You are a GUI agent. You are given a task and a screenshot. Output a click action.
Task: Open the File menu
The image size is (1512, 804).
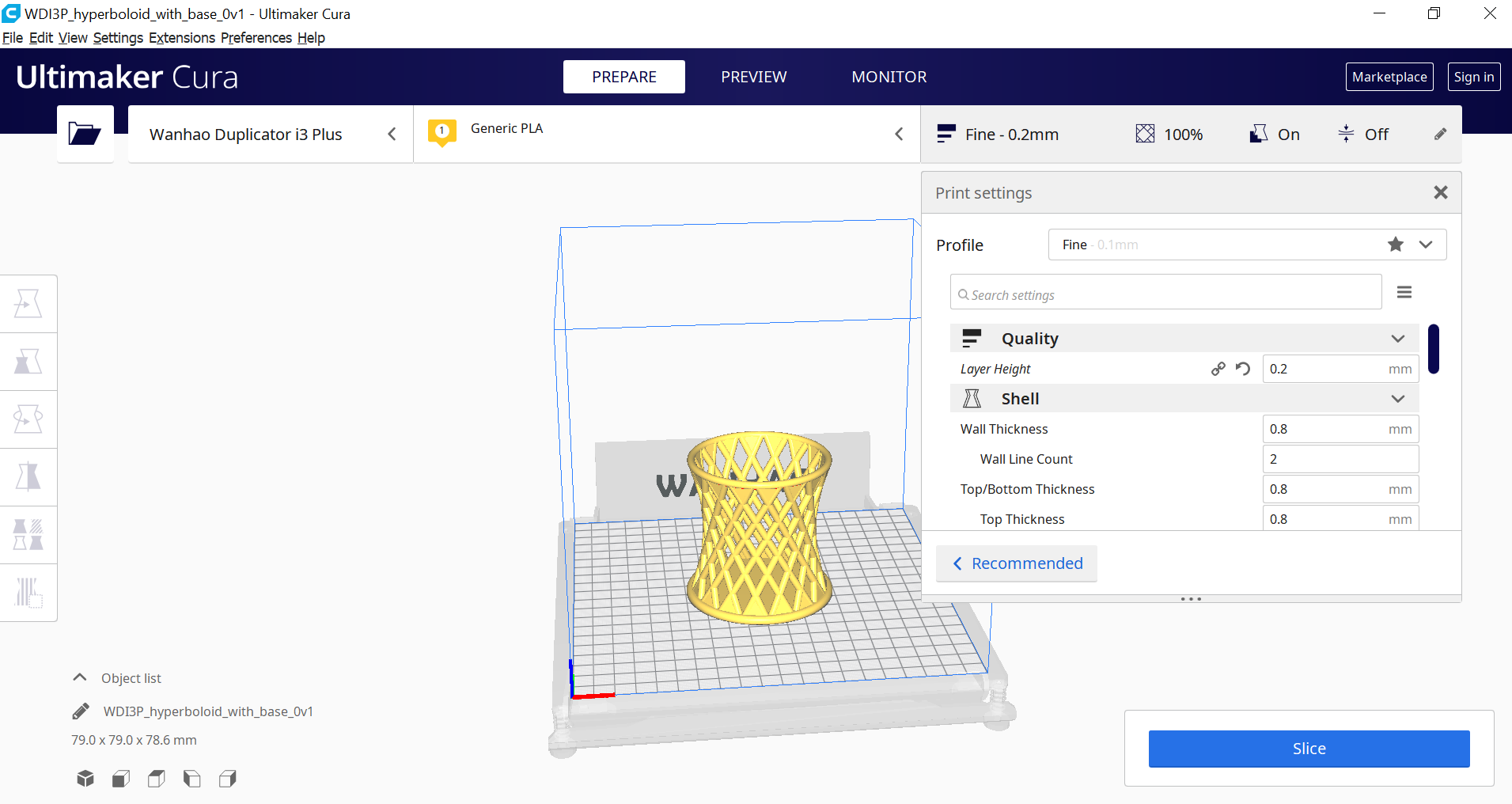pyautogui.click(x=13, y=38)
